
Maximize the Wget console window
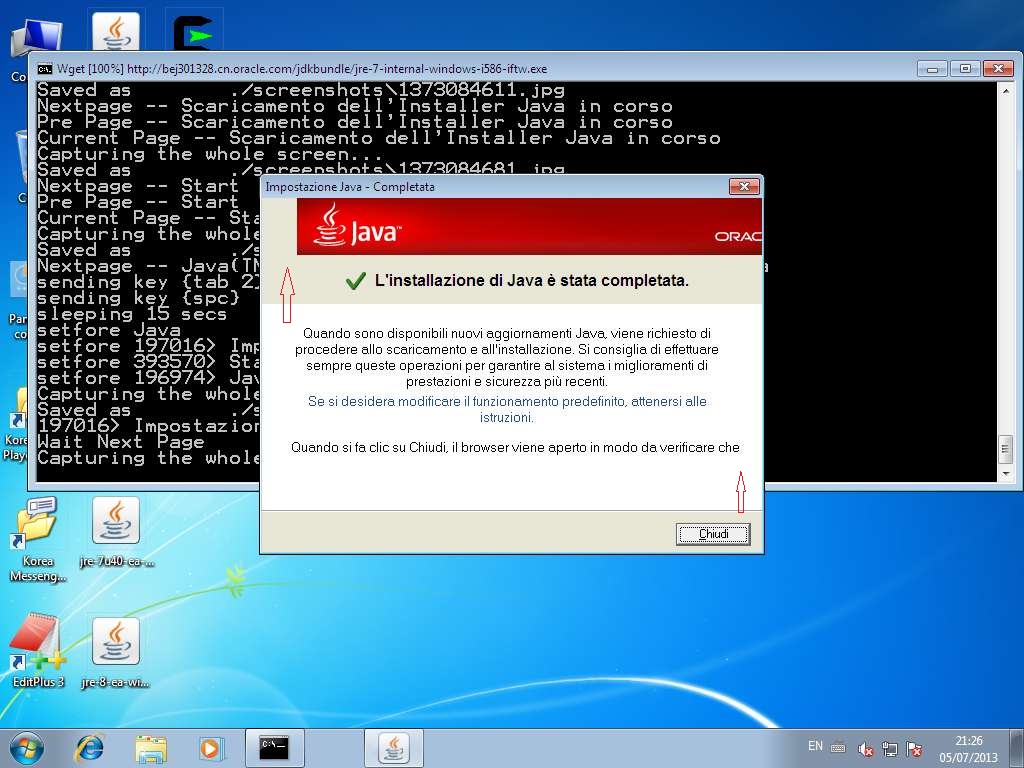[x=964, y=69]
